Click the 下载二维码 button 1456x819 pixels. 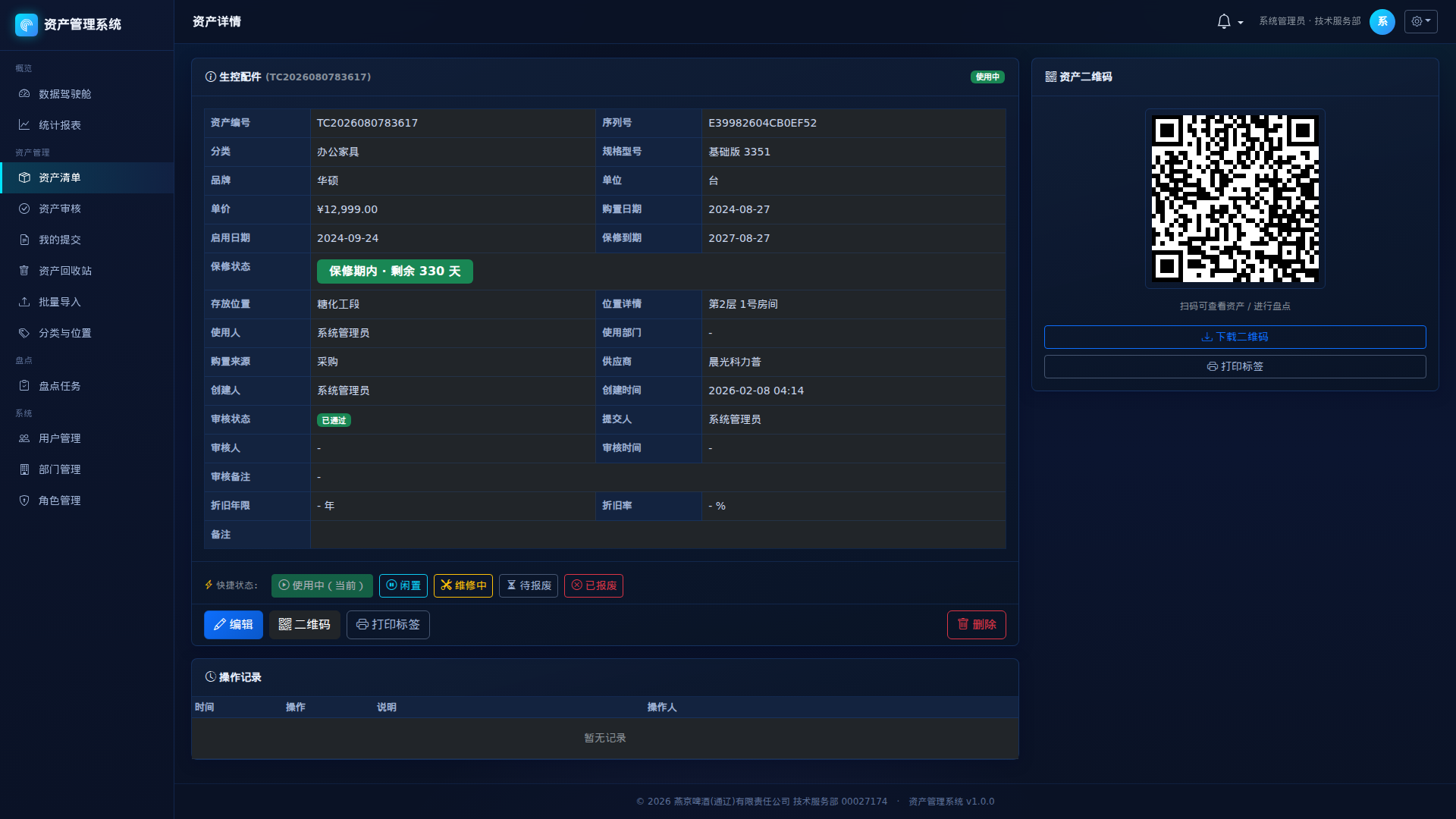pyautogui.click(x=1235, y=337)
